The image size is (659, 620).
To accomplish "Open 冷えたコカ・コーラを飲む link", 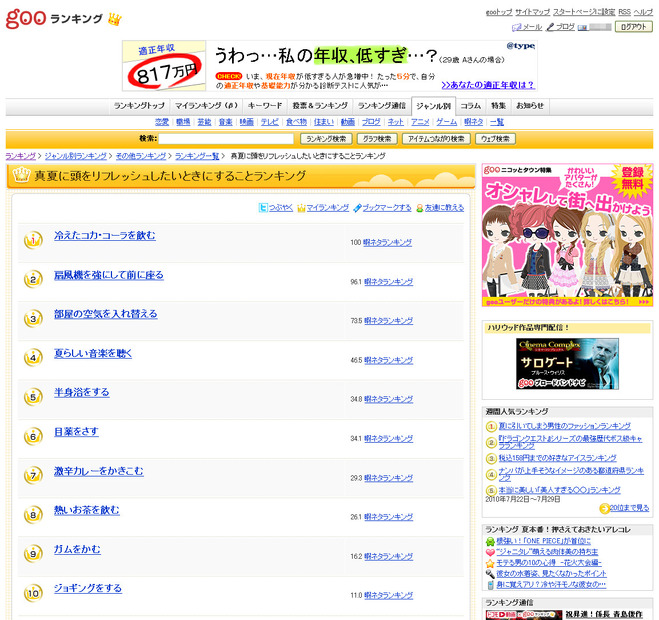I will click(x=105, y=236).
